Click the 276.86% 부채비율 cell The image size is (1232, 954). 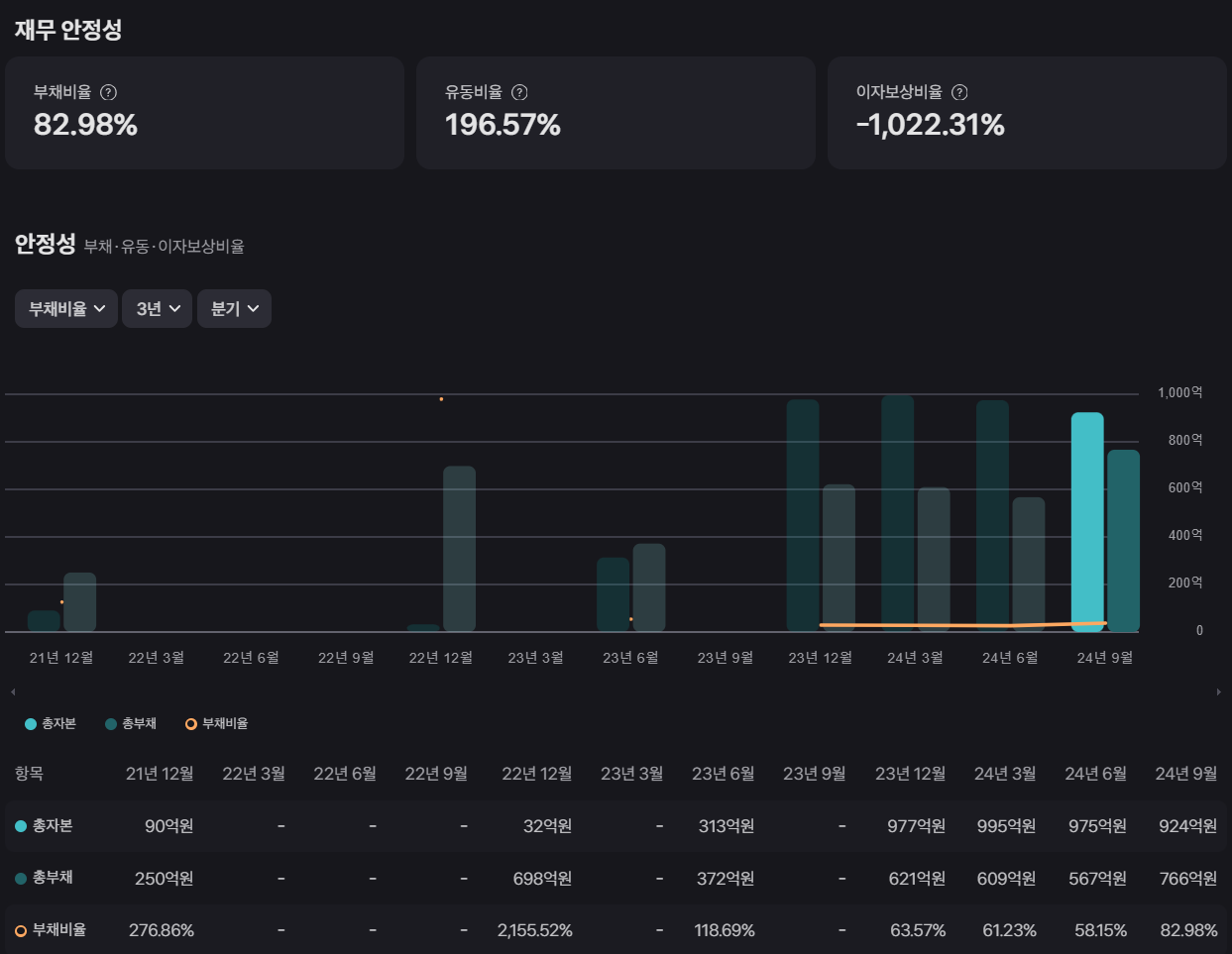click(162, 931)
